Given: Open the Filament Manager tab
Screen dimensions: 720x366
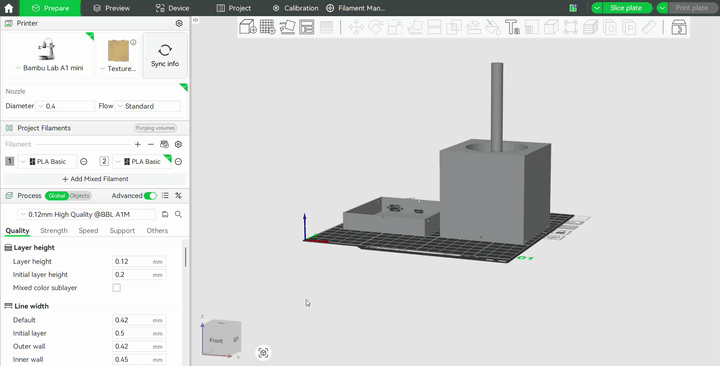Looking at the screenshot, I should [355, 8].
